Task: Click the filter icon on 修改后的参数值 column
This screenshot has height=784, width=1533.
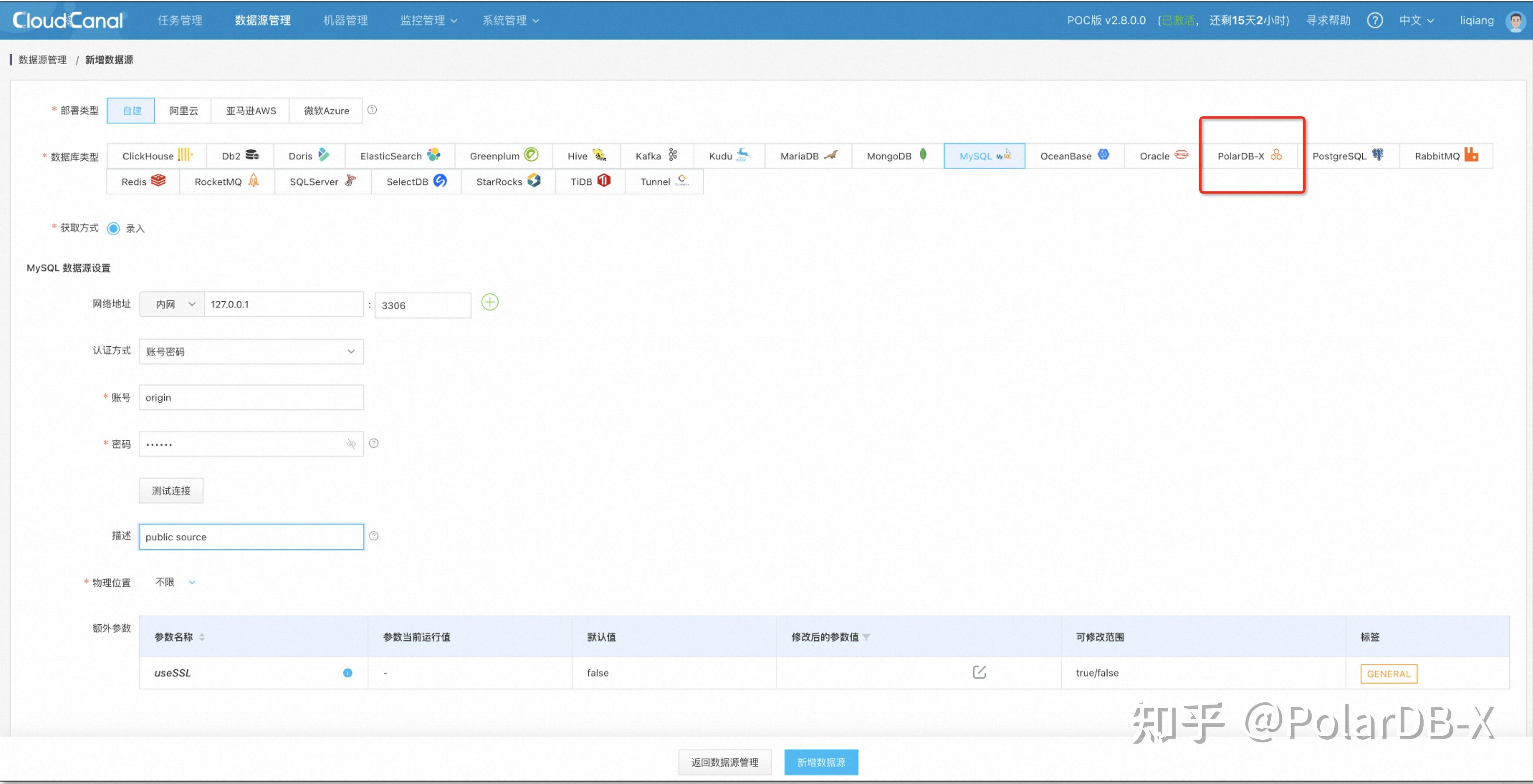Action: point(866,637)
